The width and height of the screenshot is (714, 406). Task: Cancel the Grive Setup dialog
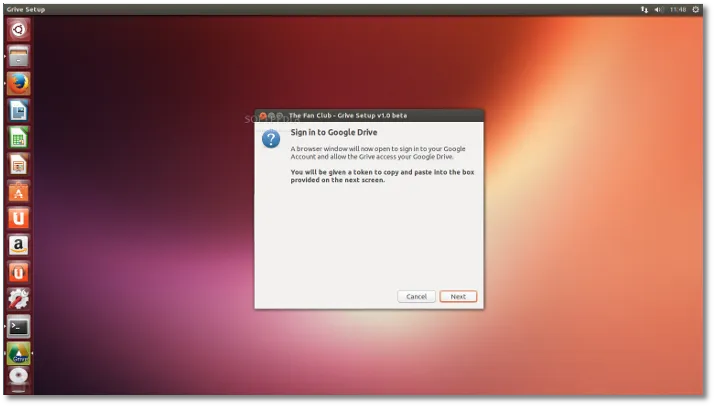pyautogui.click(x=416, y=296)
